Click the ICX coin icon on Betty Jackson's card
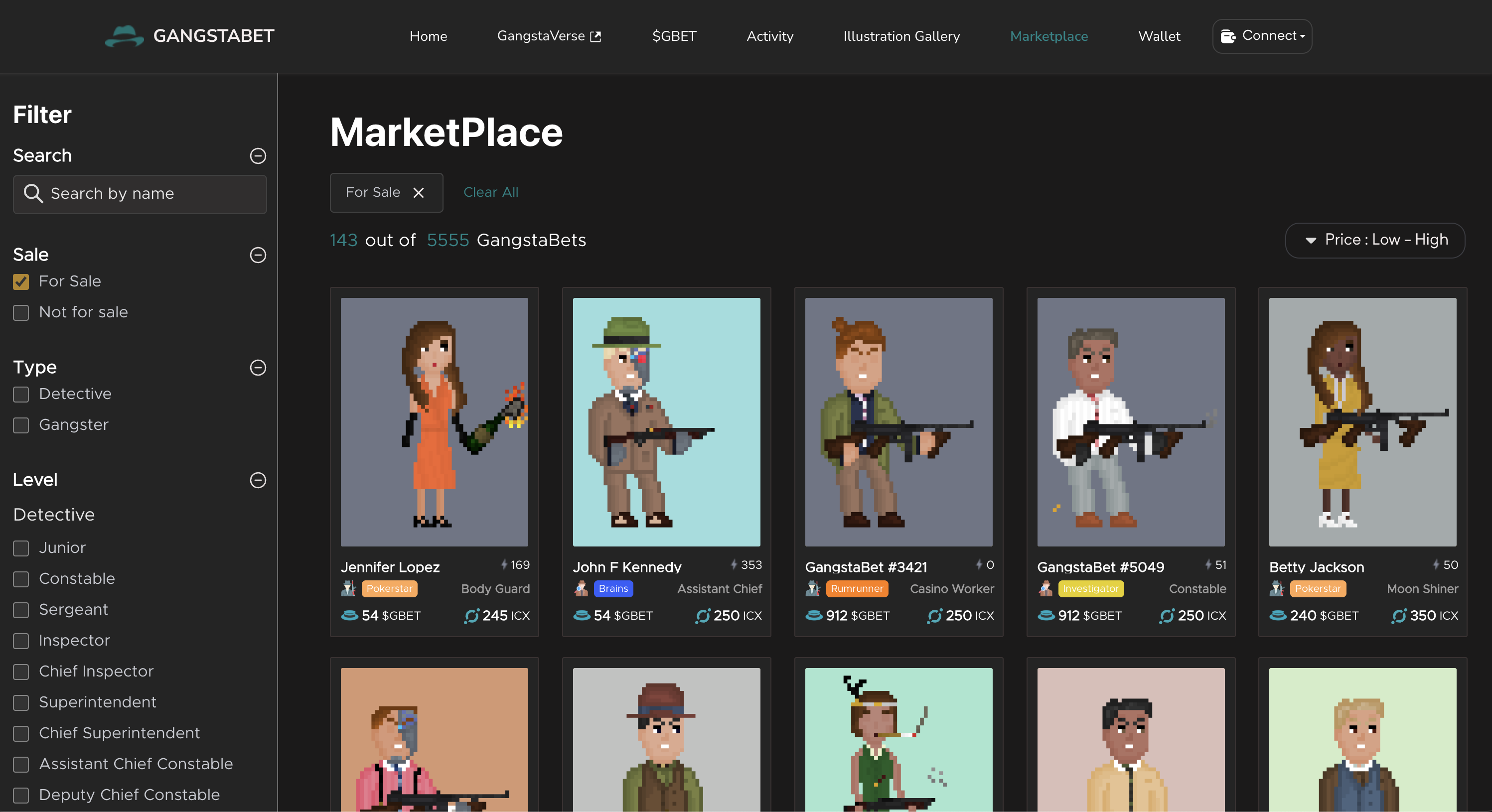The height and width of the screenshot is (812, 1492). [1400, 616]
